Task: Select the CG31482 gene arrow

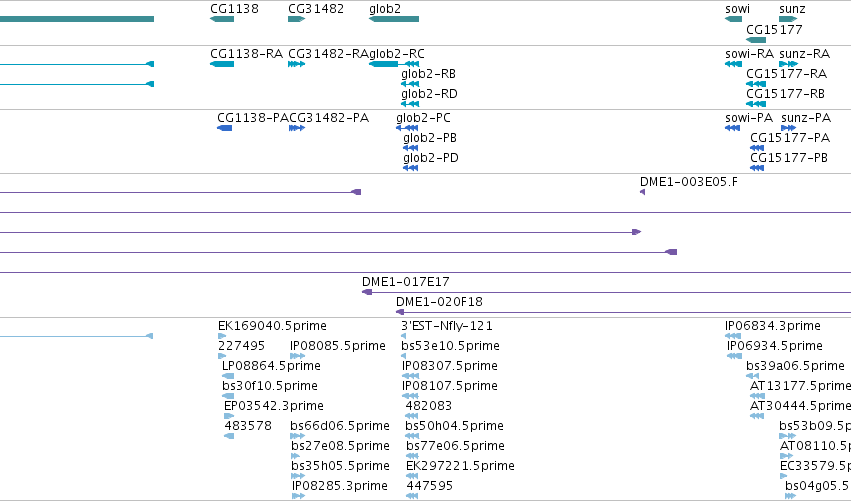Action: 296,19
